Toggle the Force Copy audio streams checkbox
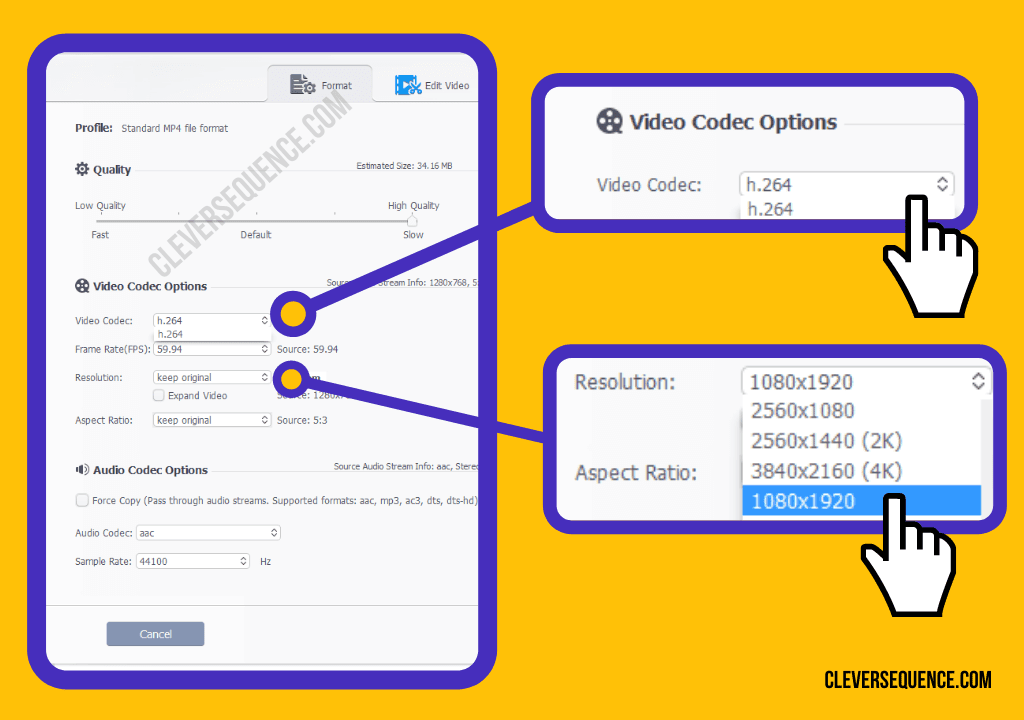The height and width of the screenshot is (720, 1024). point(82,500)
